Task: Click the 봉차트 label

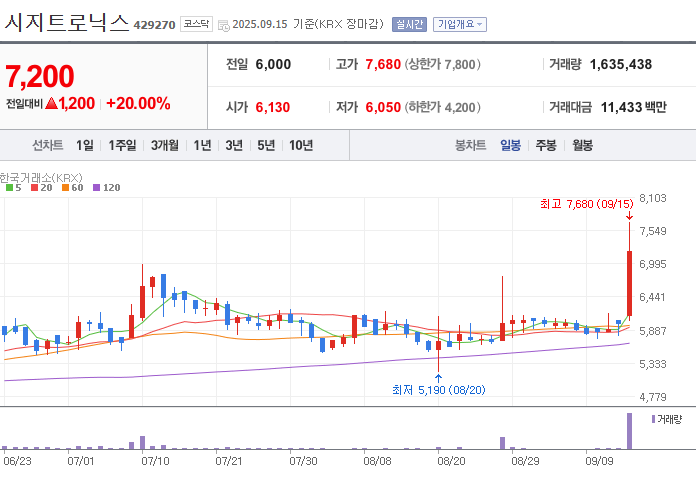Action: (471, 145)
